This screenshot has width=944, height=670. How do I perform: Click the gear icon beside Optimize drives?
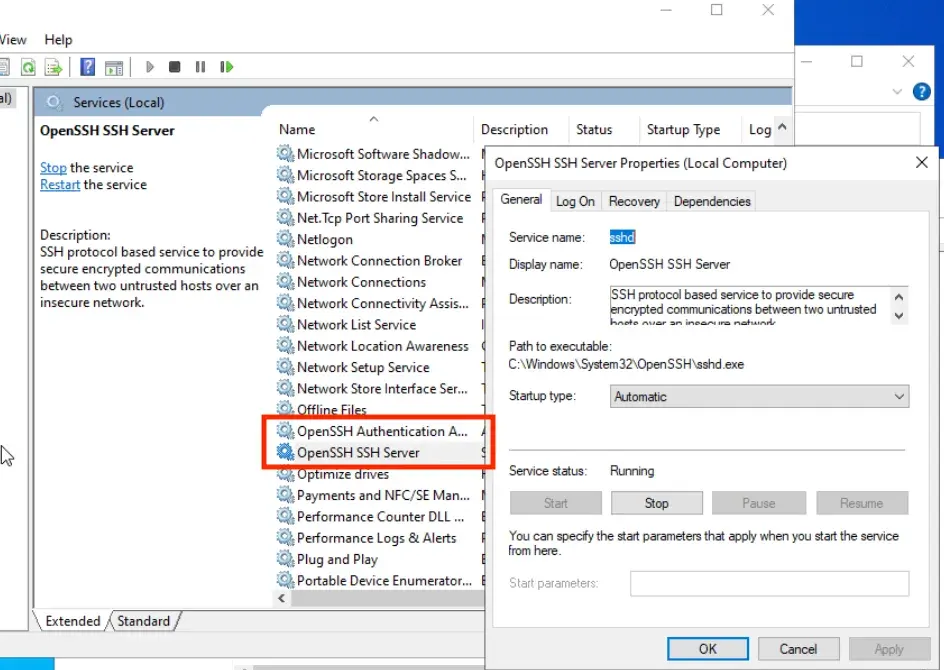click(285, 474)
